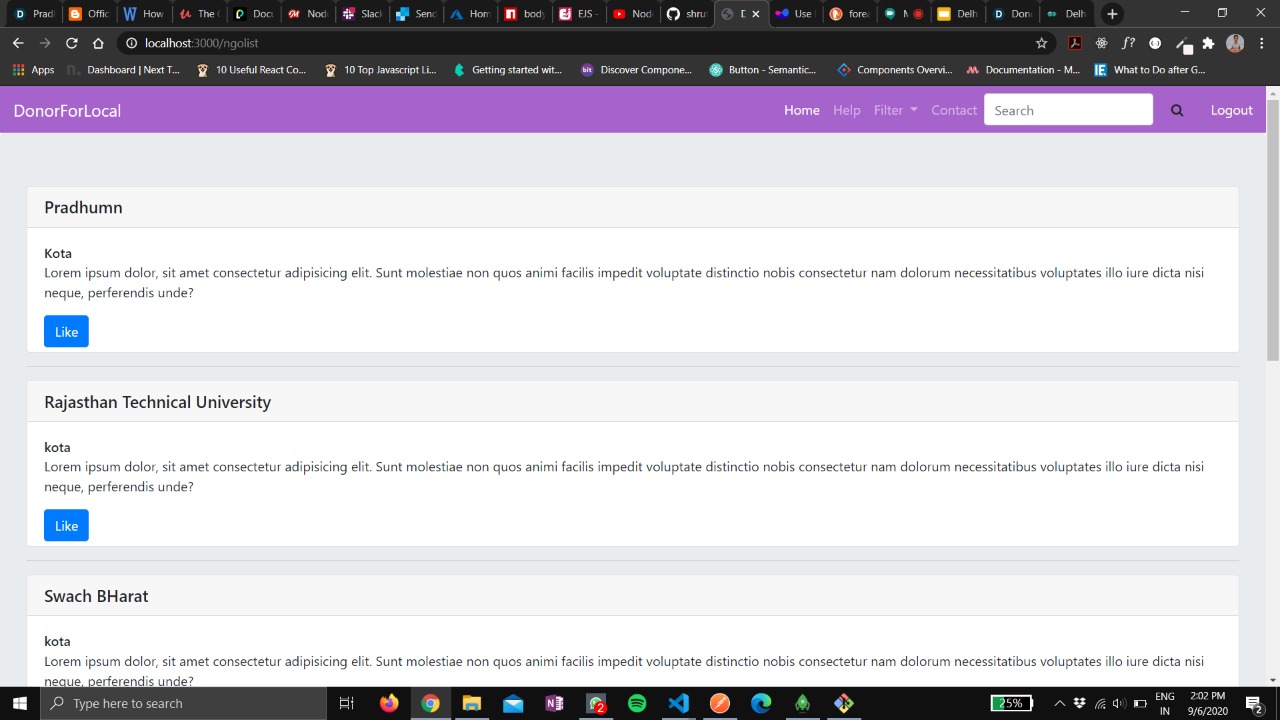This screenshot has height=720, width=1280.
Task: Bookmark this page with the star icon
Action: [1041, 43]
